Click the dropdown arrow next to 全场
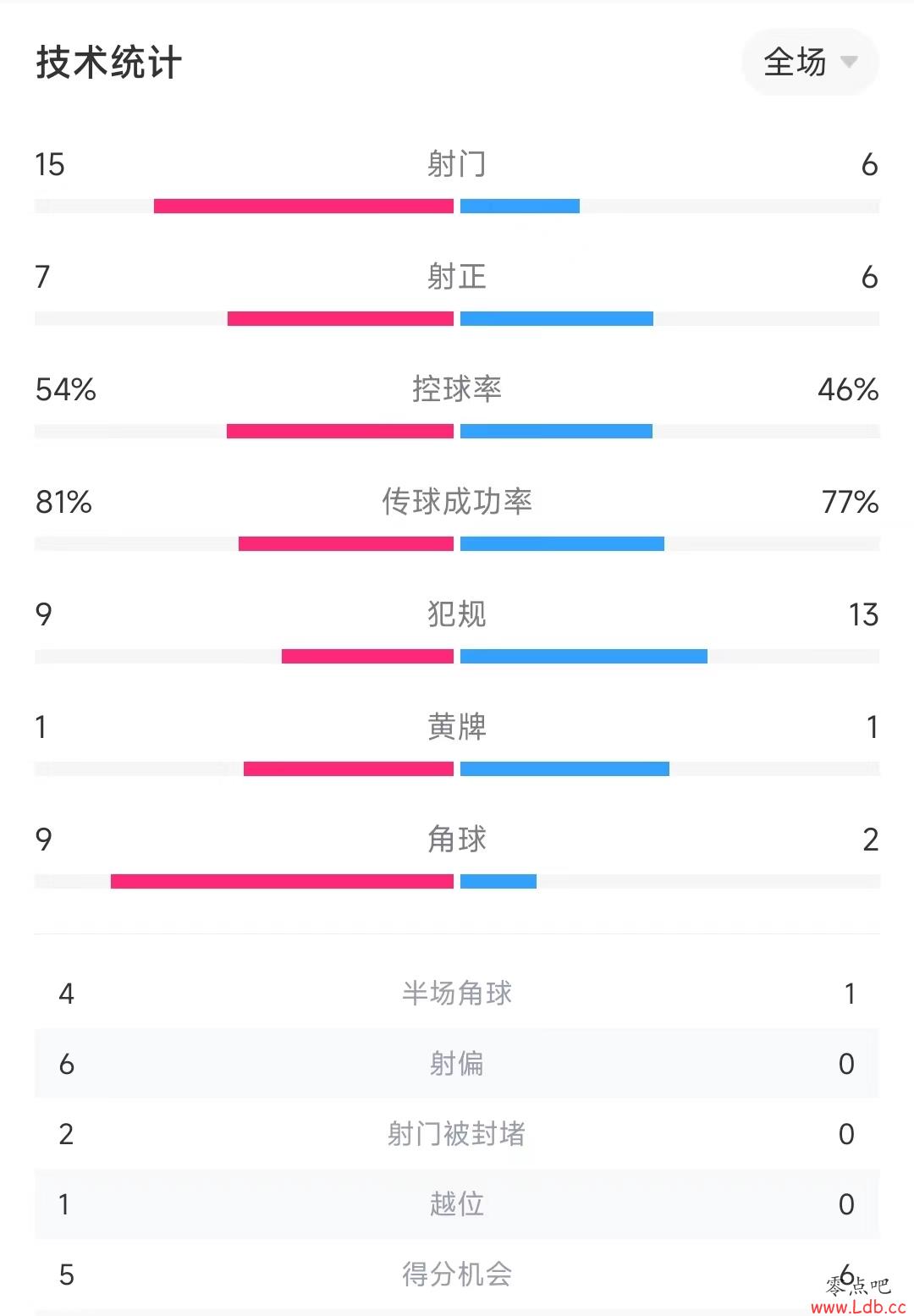The image size is (914, 1316). click(x=848, y=62)
